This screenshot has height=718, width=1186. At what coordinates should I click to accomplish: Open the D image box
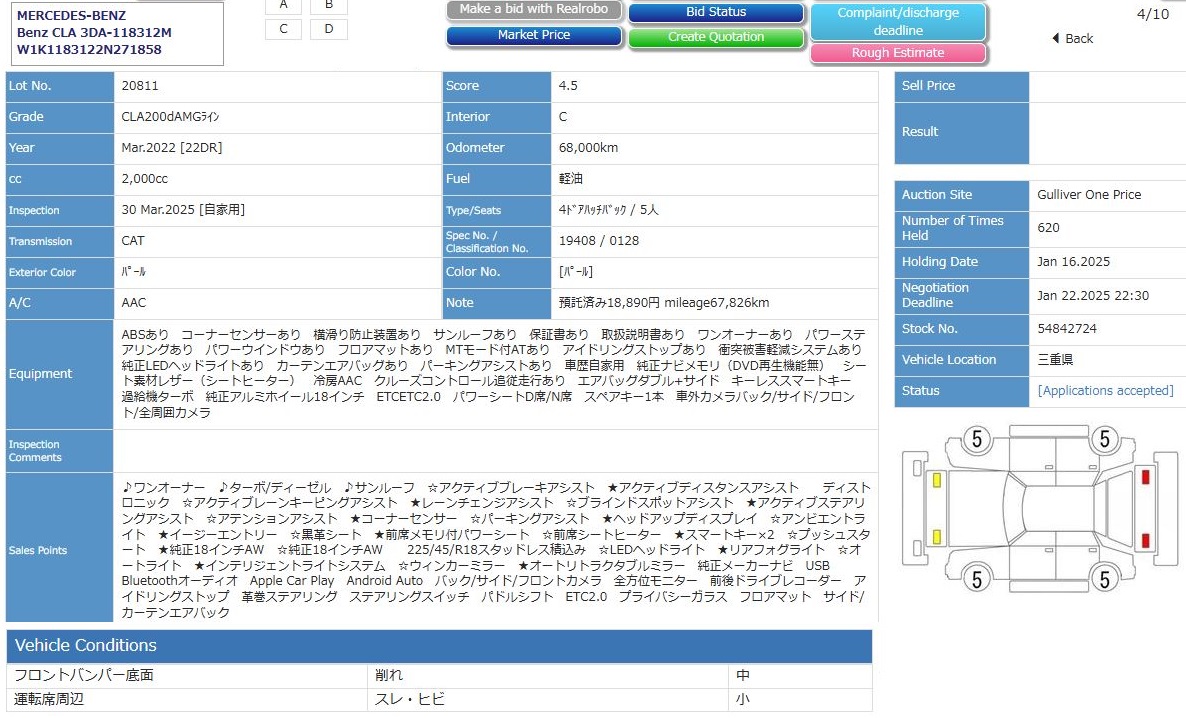(329, 28)
